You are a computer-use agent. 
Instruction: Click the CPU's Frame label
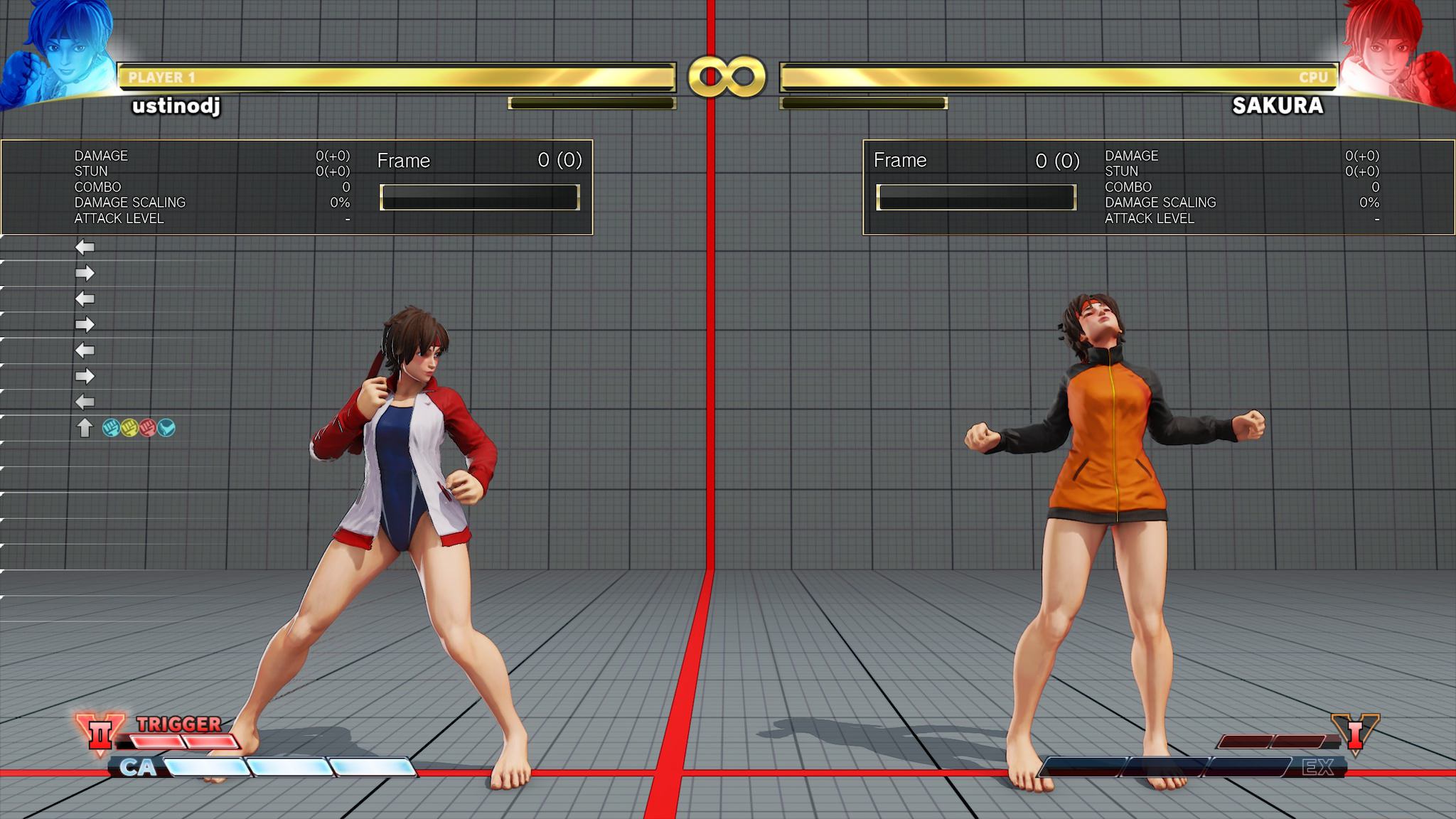click(x=900, y=161)
